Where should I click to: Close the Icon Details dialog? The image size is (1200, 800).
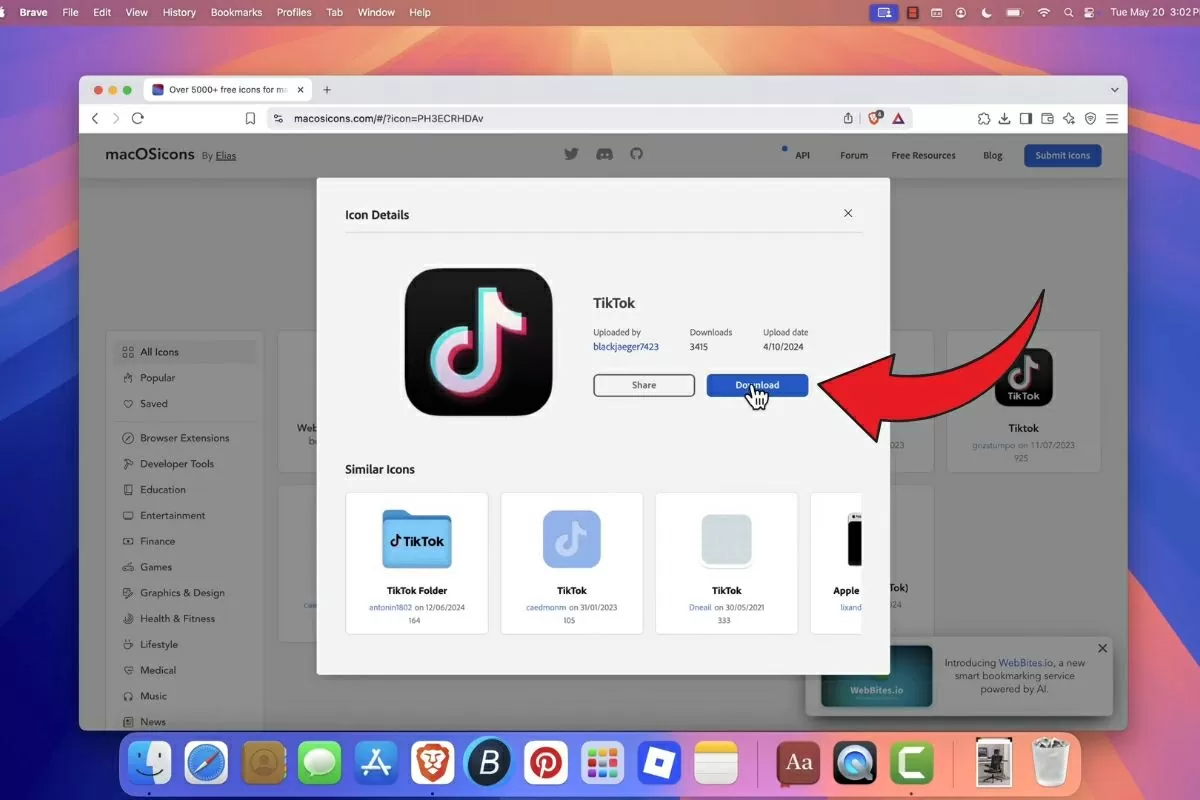pos(848,213)
